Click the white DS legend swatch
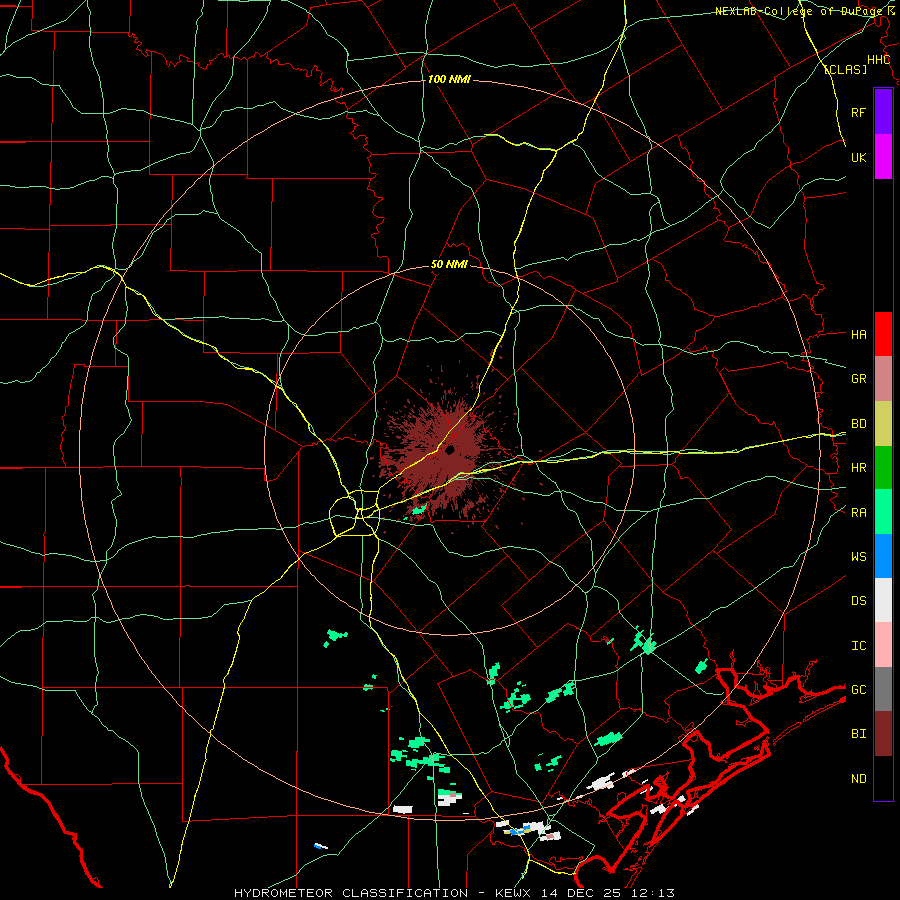 [x=883, y=600]
